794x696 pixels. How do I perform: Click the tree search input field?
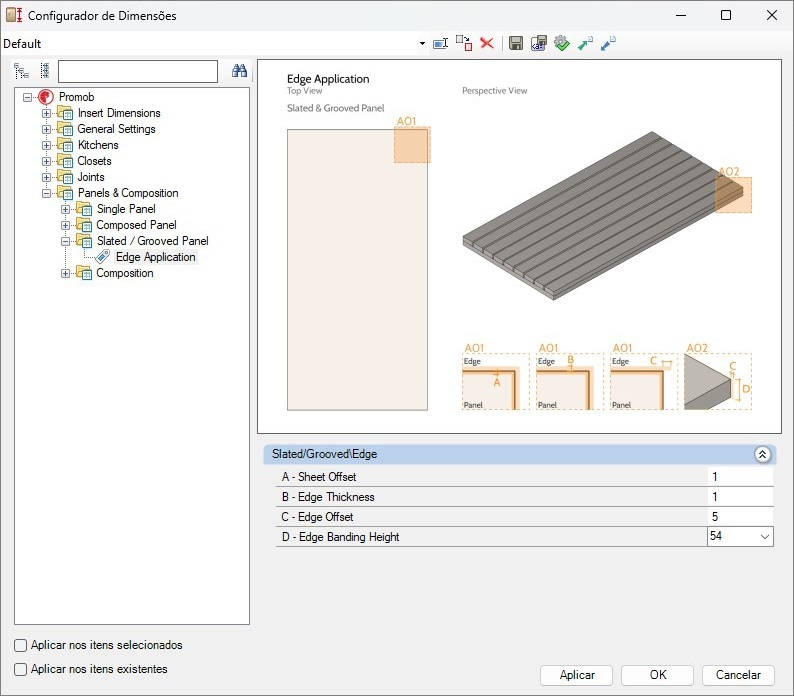(138, 71)
